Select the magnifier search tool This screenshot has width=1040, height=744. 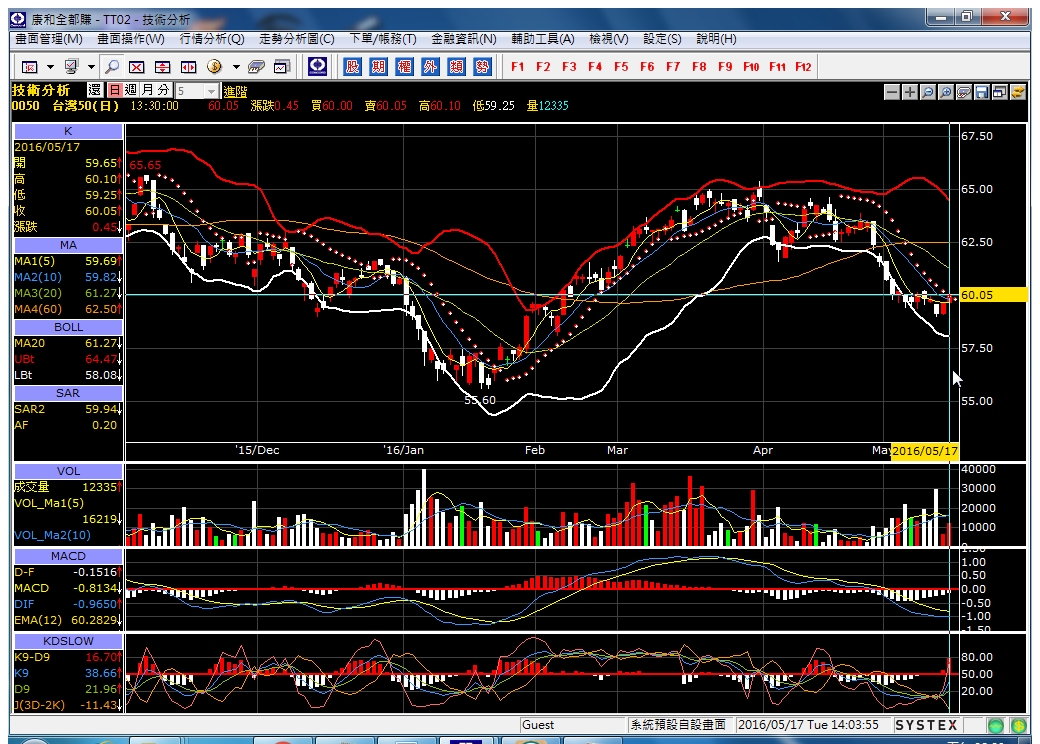click(x=112, y=67)
